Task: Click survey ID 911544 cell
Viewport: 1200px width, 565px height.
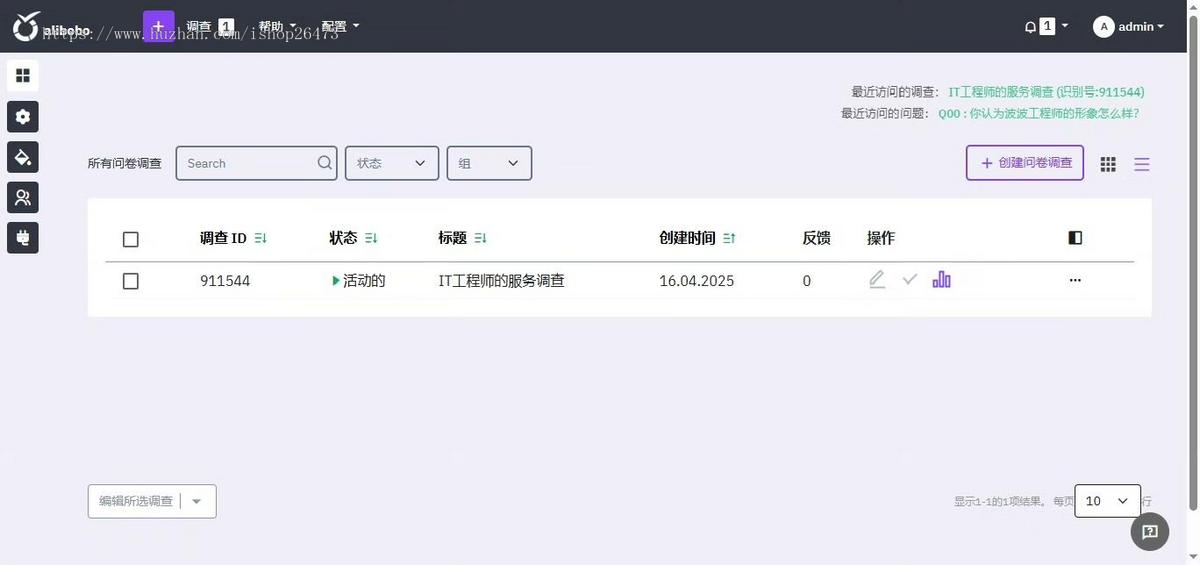Action: [x=225, y=281]
